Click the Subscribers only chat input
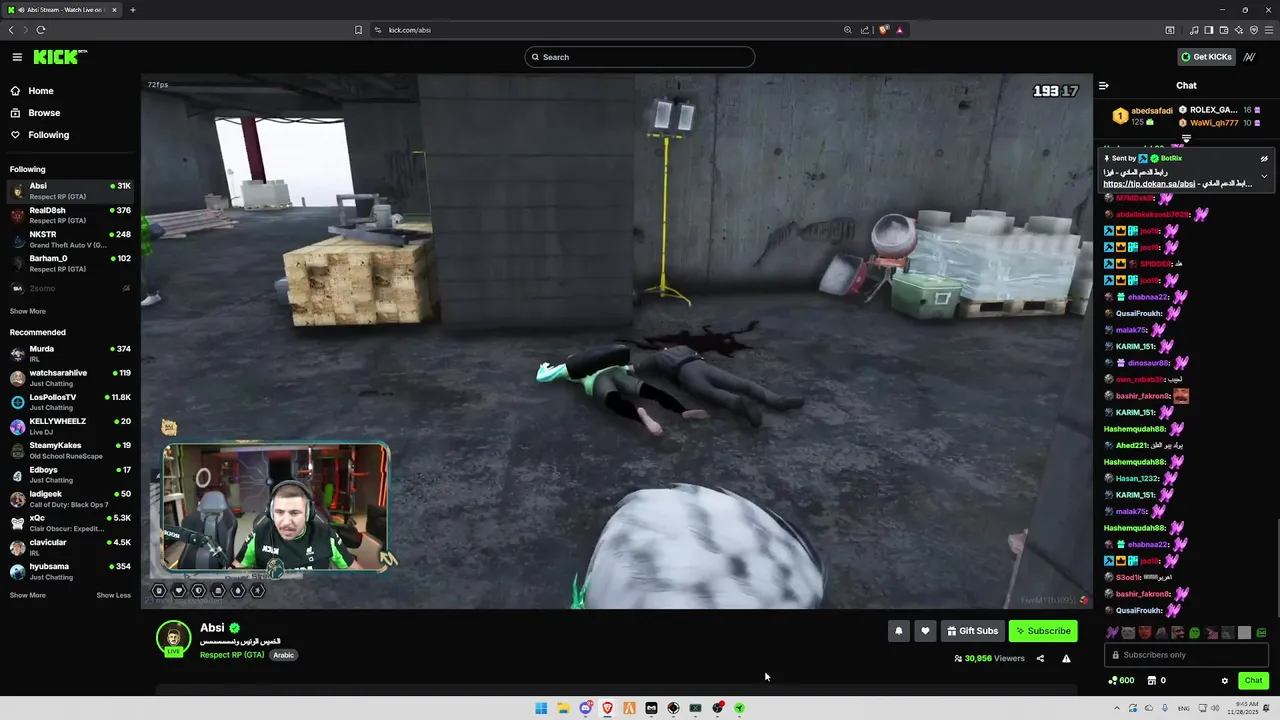 pos(1187,655)
